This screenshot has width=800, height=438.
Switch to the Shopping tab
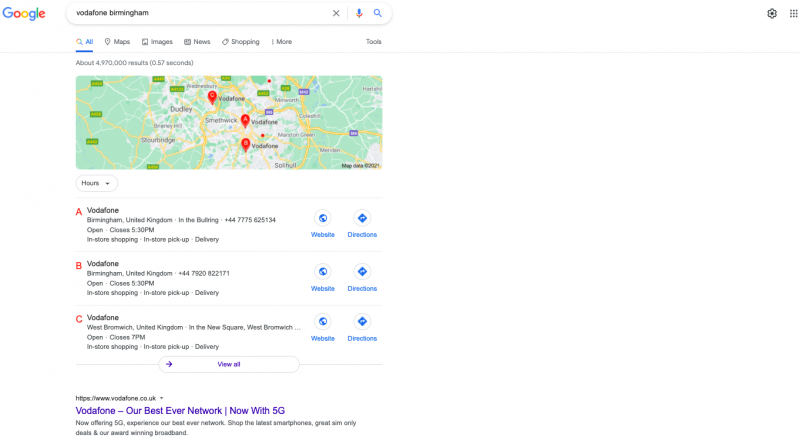pos(240,42)
